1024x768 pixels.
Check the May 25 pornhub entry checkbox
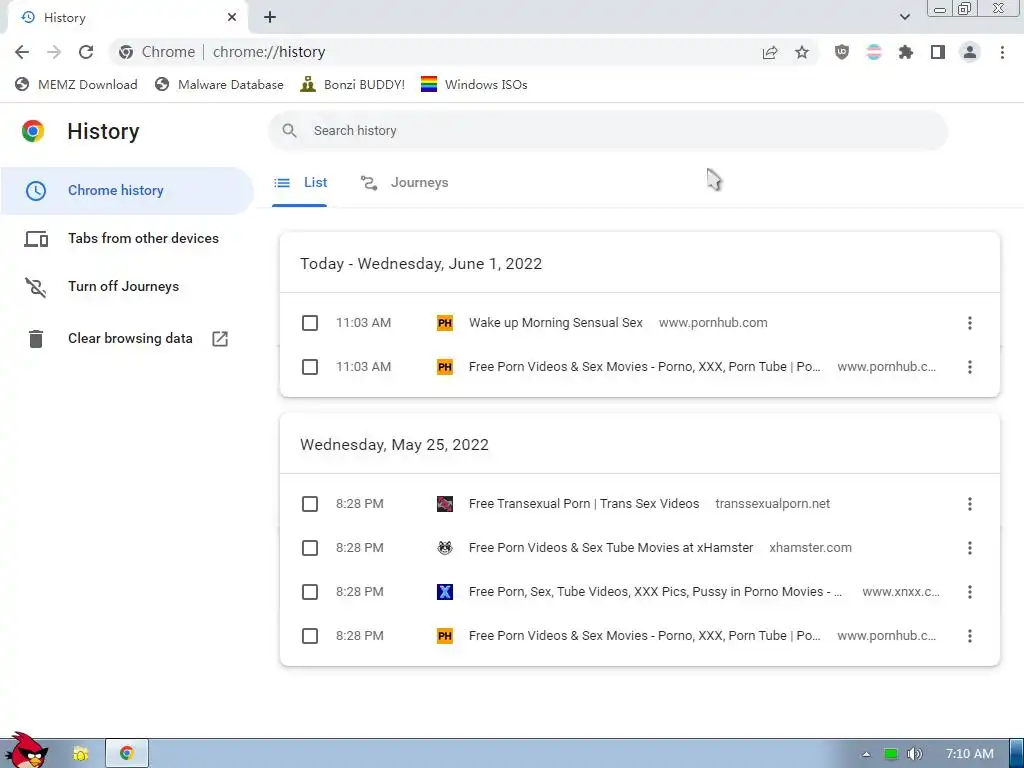pyautogui.click(x=310, y=636)
